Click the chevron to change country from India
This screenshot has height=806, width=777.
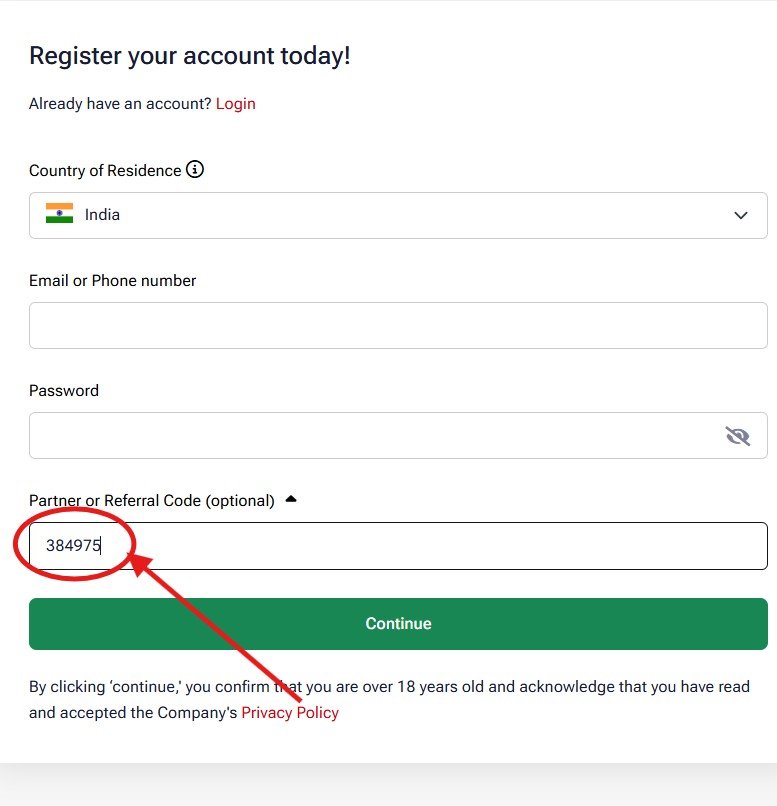click(741, 215)
